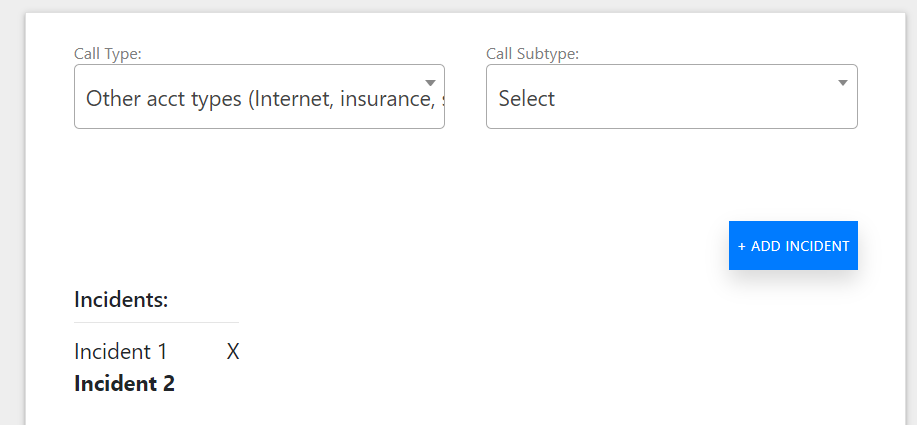Open the Call Type combo box
This screenshot has width=917, height=425.
coord(259,96)
